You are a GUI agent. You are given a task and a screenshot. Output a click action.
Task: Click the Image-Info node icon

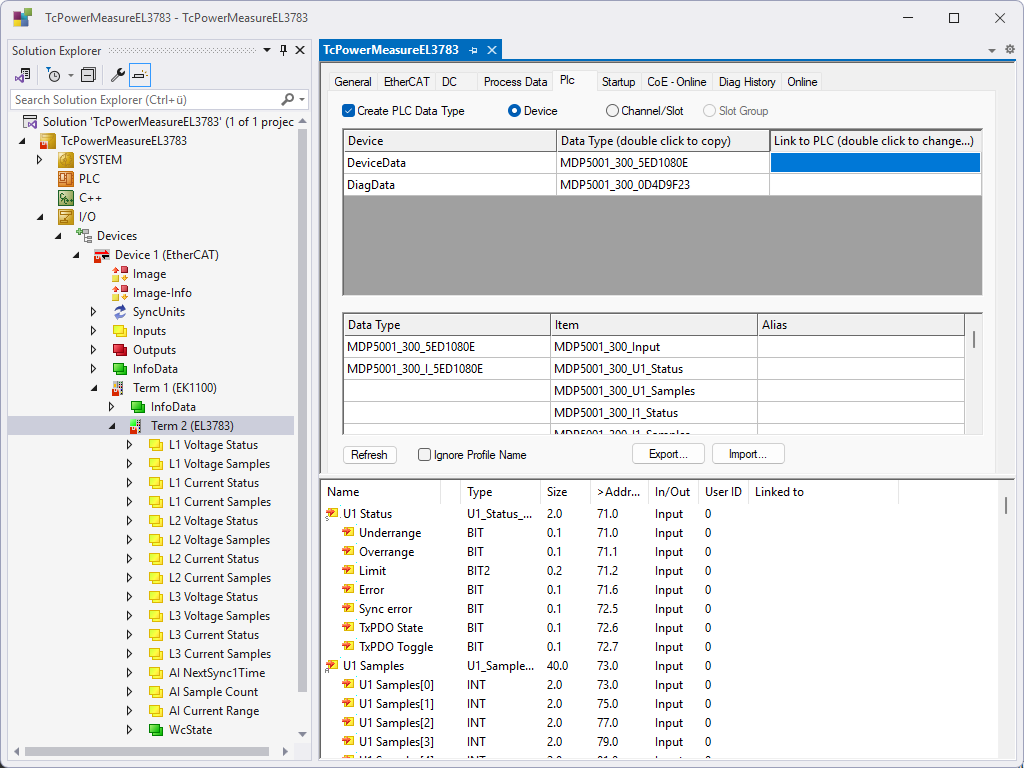(120, 293)
